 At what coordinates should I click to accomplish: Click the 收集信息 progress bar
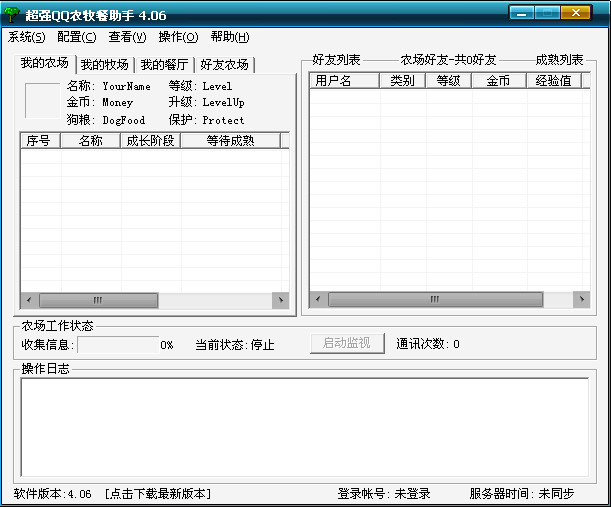pyautogui.click(x=117, y=344)
